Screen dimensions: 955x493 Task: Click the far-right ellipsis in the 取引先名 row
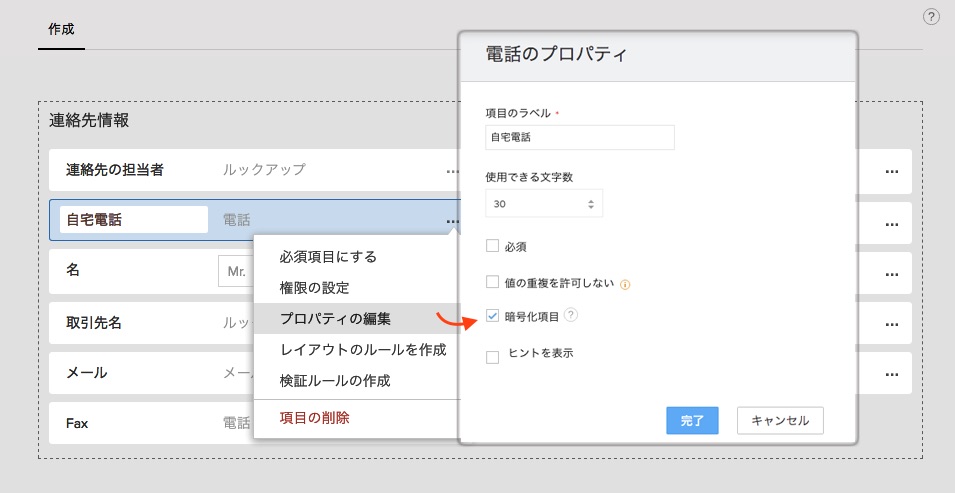pyautogui.click(x=892, y=325)
